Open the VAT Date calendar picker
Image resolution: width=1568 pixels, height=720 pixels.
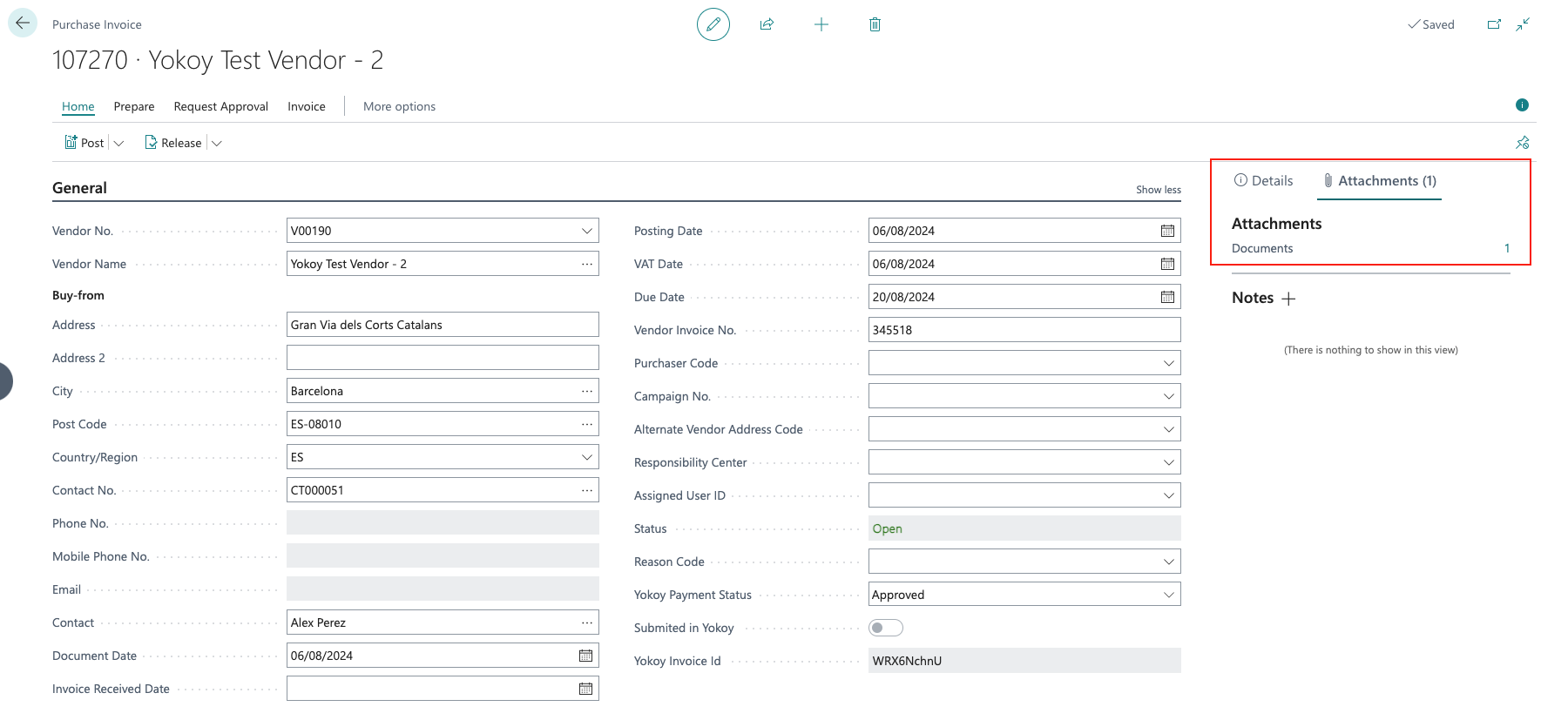[1167, 264]
